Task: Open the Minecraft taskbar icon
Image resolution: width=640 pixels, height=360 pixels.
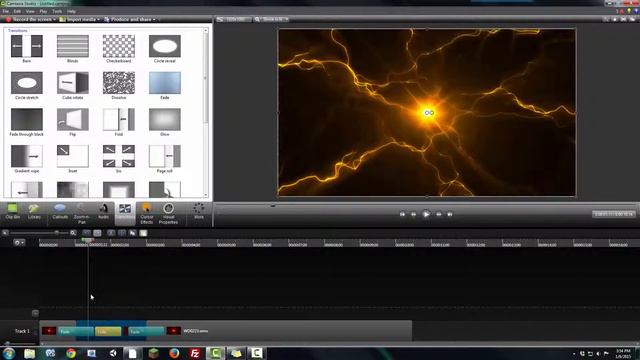Action: [153, 353]
